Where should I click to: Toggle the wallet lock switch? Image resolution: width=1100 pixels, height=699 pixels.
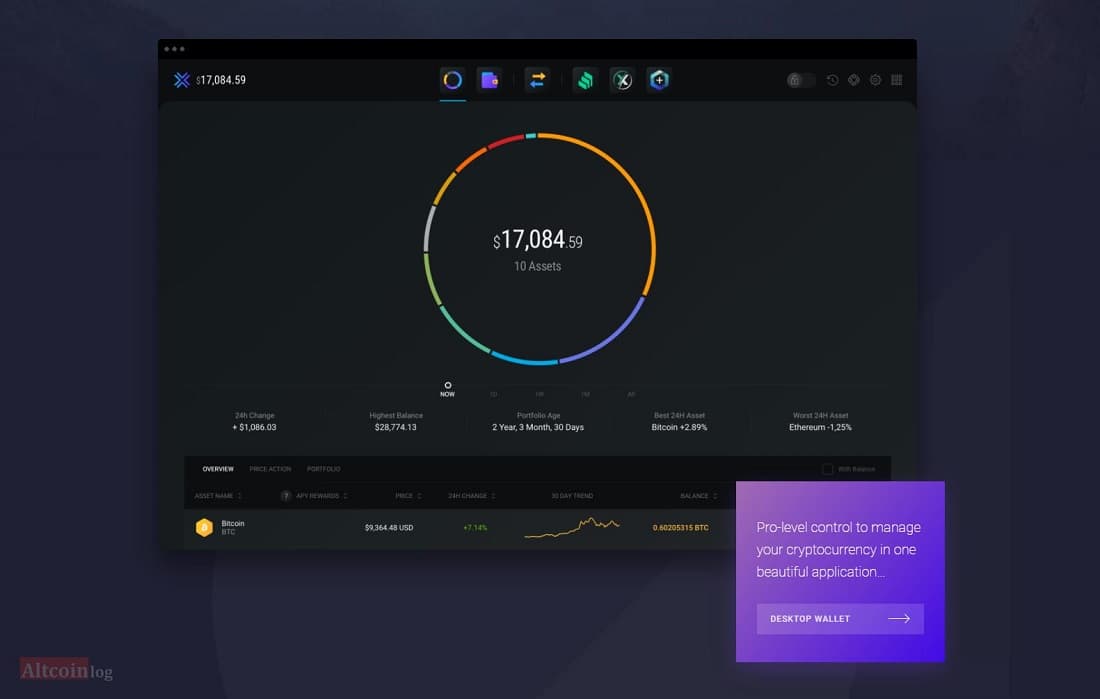800,80
